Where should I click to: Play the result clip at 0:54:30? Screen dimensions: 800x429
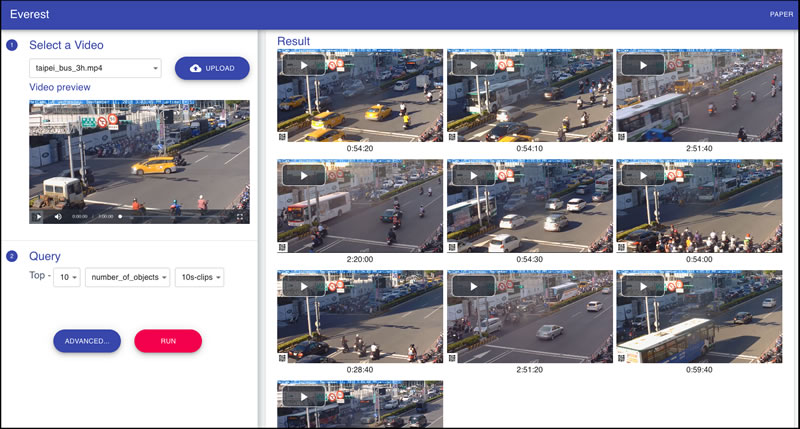(x=473, y=176)
